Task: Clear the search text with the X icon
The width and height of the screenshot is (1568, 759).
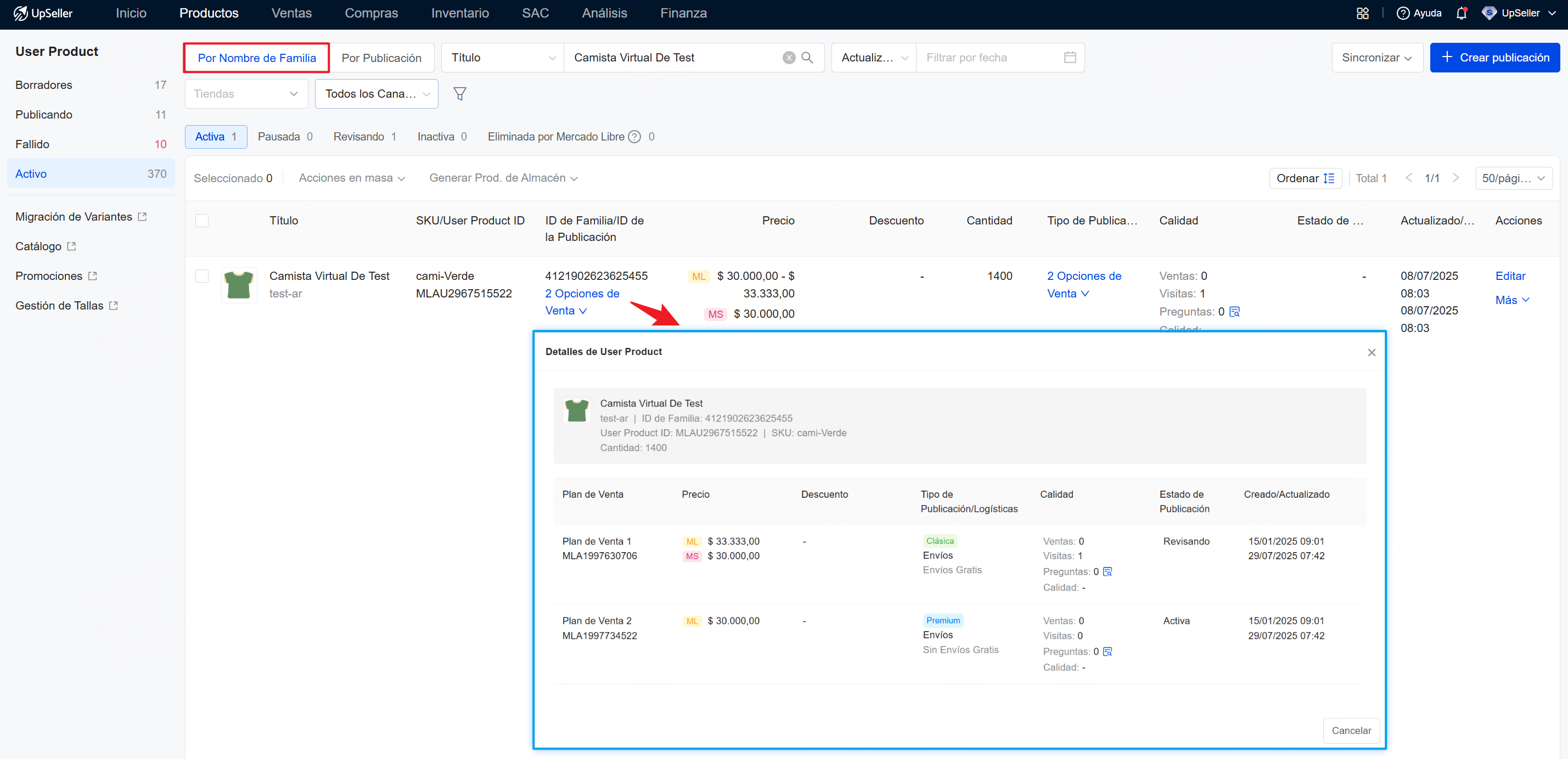Action: [788, 58]
